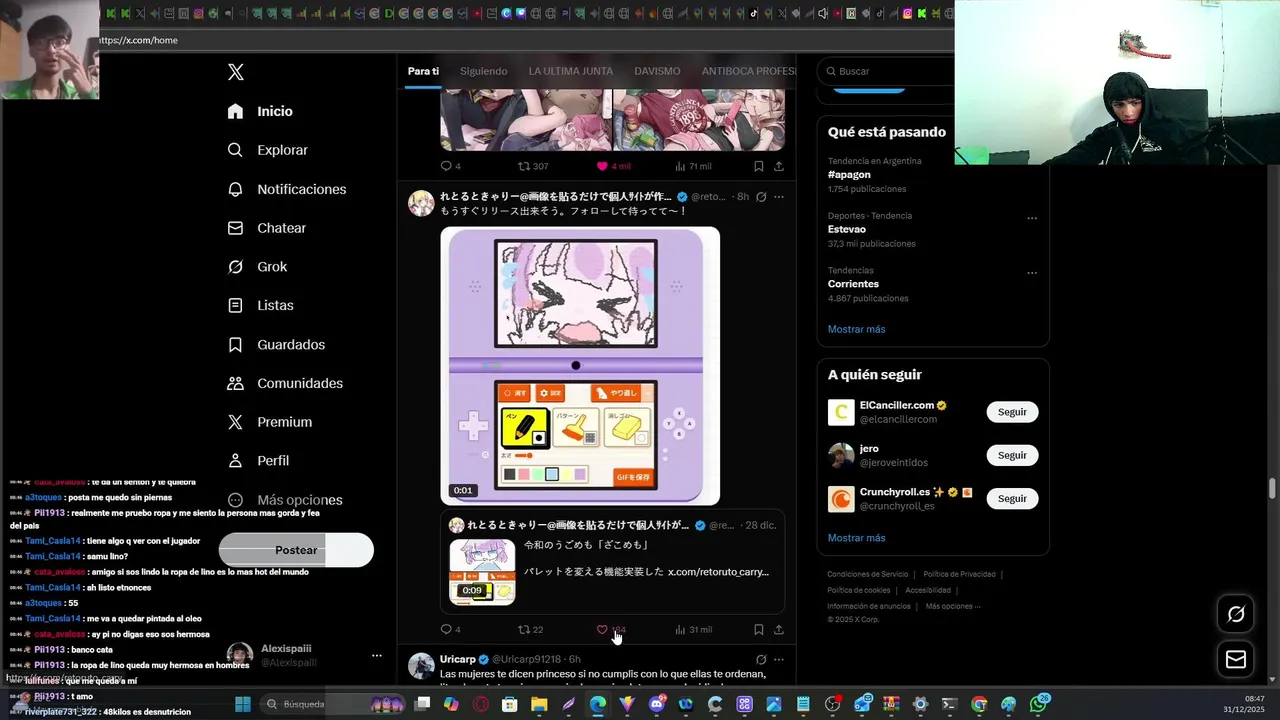Open Grok icon on Uricarp's tweet

pos(761,660)
